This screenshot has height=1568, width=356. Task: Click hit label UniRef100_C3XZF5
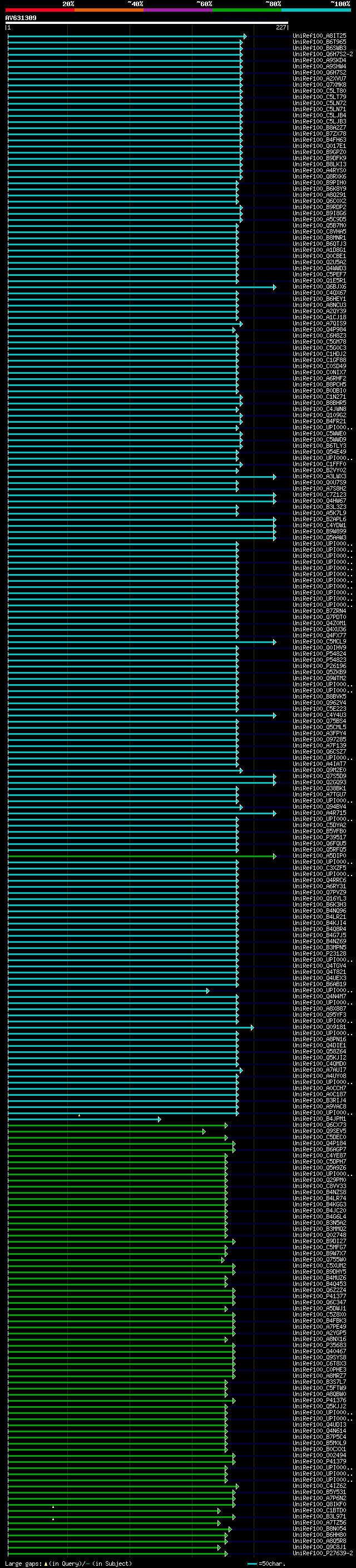click(319, 868)
